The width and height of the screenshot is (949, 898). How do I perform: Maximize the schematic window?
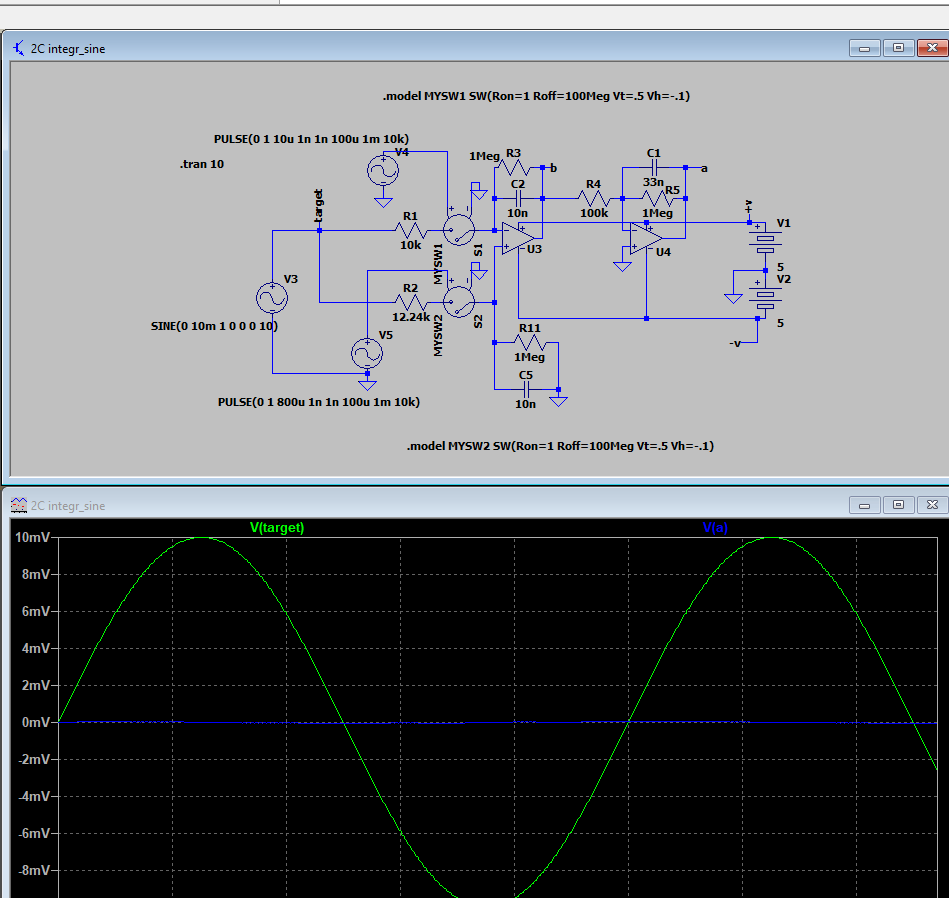coord(898,47)
